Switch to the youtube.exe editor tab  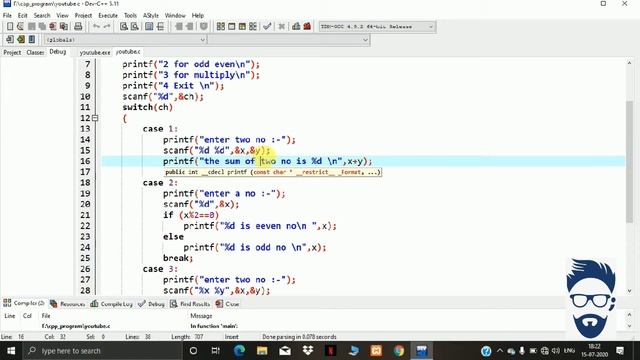[x=95, y=52]
